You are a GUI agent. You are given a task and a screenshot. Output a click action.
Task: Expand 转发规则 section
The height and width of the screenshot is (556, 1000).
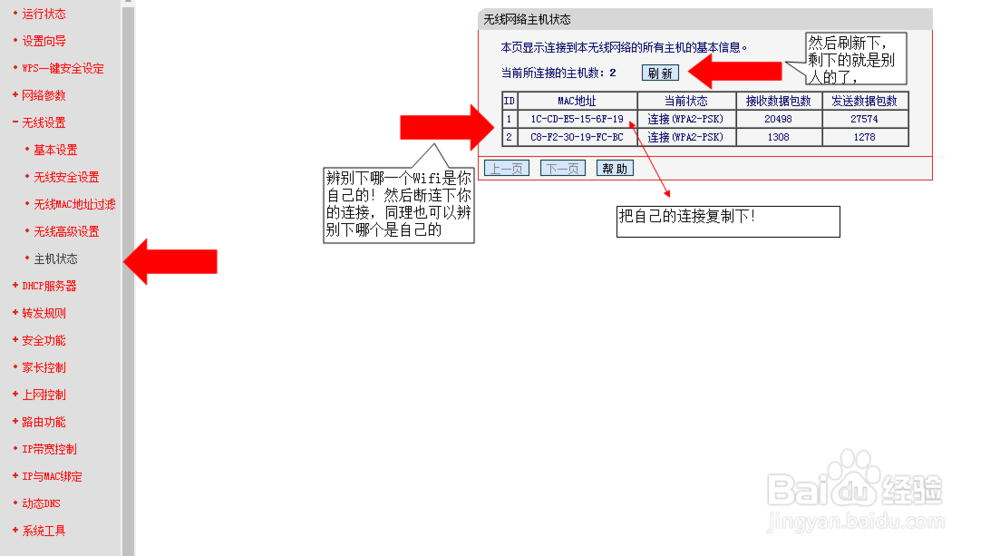[x=43, y=313]
